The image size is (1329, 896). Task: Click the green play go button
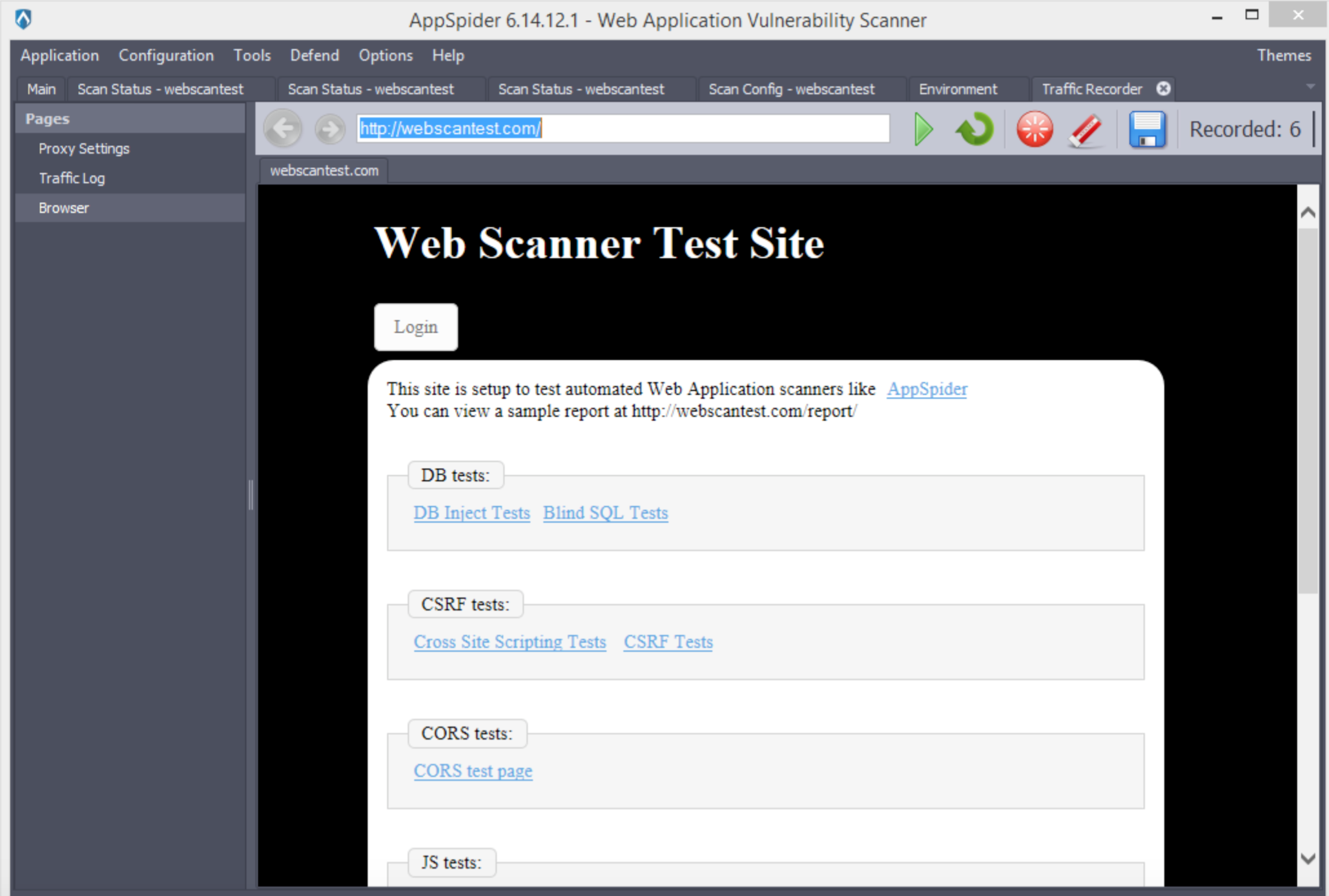923,129
